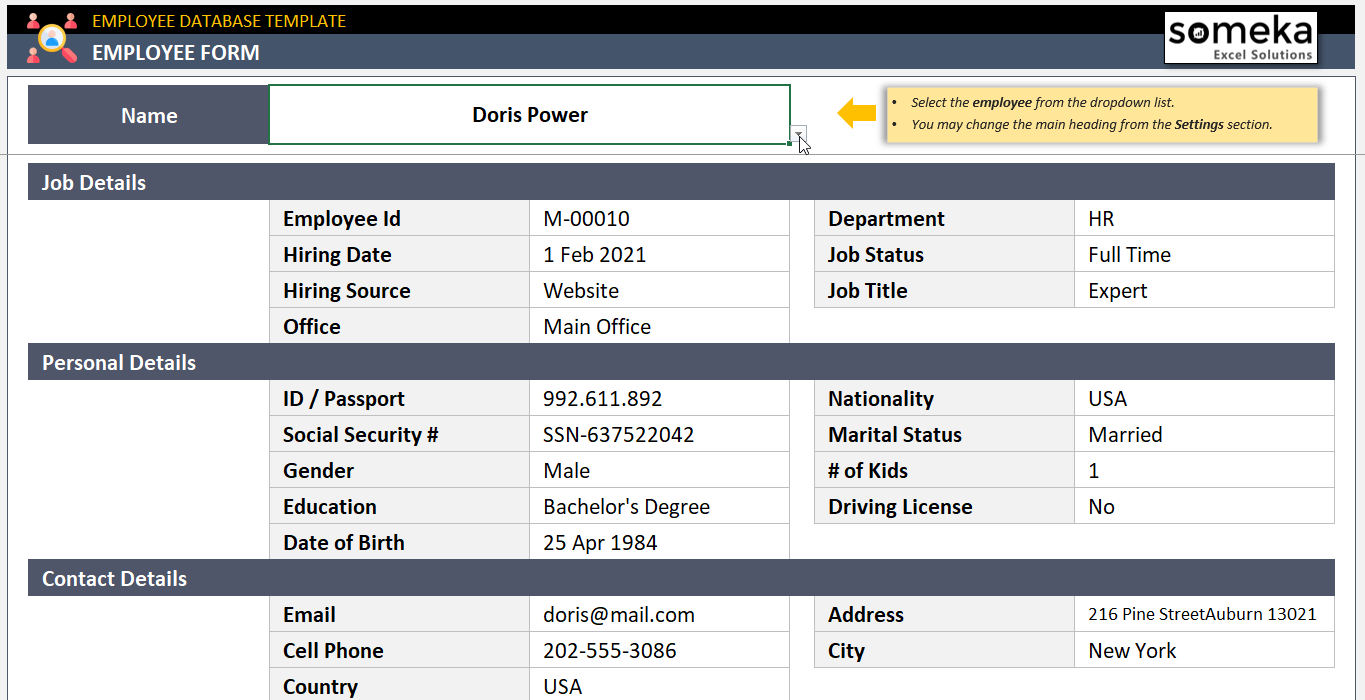Click the second person silhouette icon
Screen dimensions: 1365x700
pyautogui.click(x=71, y=21)
